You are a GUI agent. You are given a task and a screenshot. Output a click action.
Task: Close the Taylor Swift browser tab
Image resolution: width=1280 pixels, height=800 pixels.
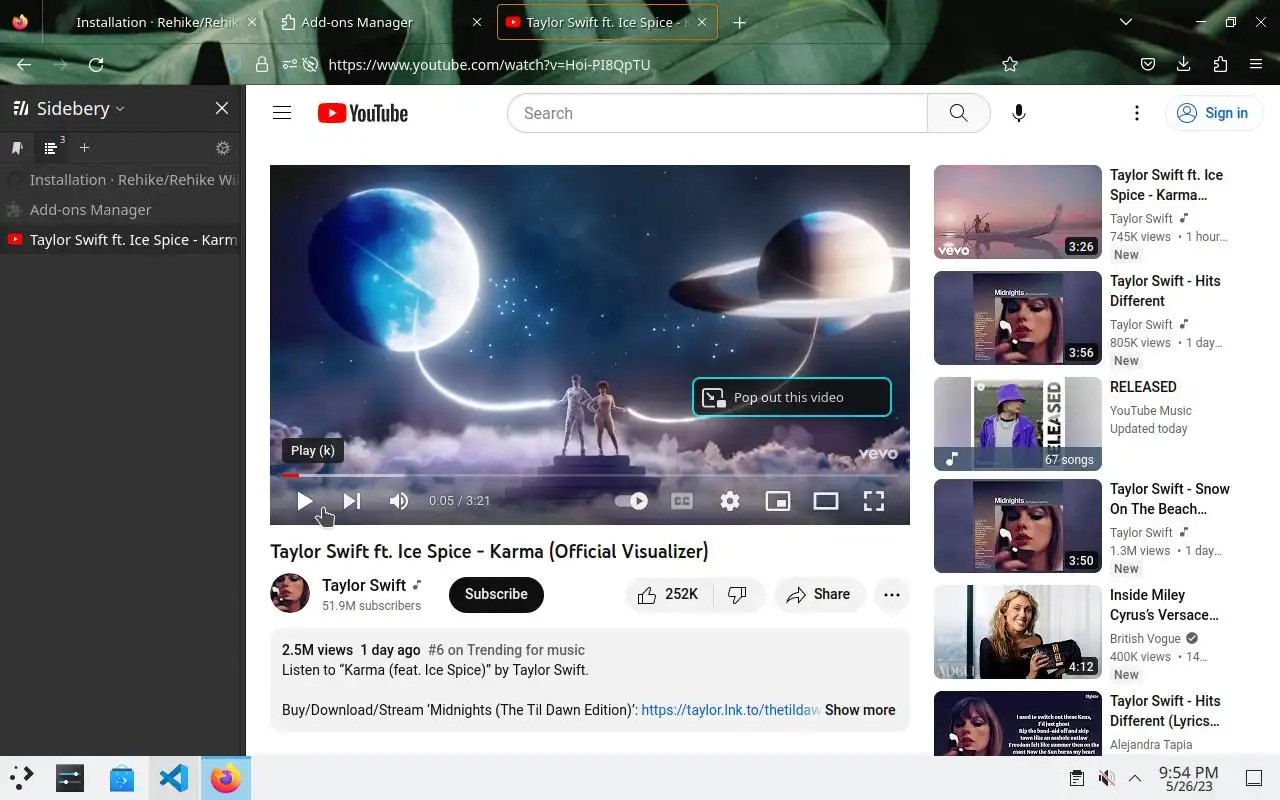pyautogui.click(x=702, y=22)
